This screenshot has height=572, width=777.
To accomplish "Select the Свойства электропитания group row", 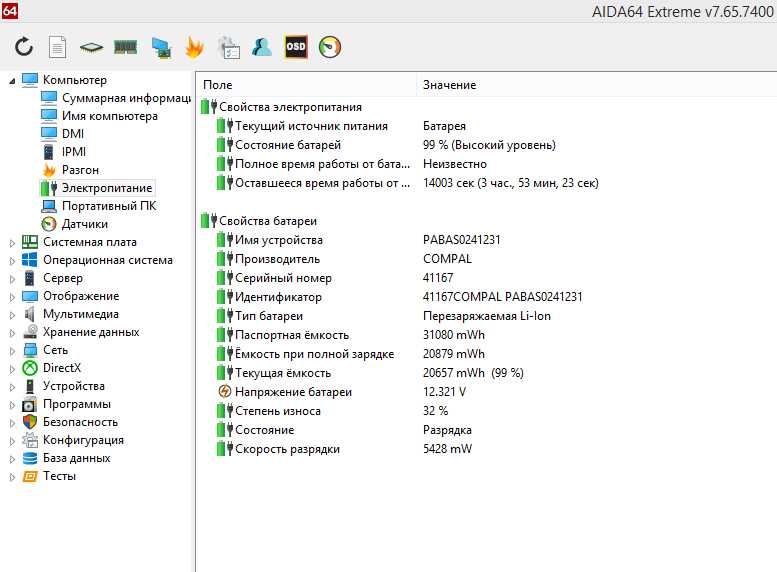I will pos(487,107).
